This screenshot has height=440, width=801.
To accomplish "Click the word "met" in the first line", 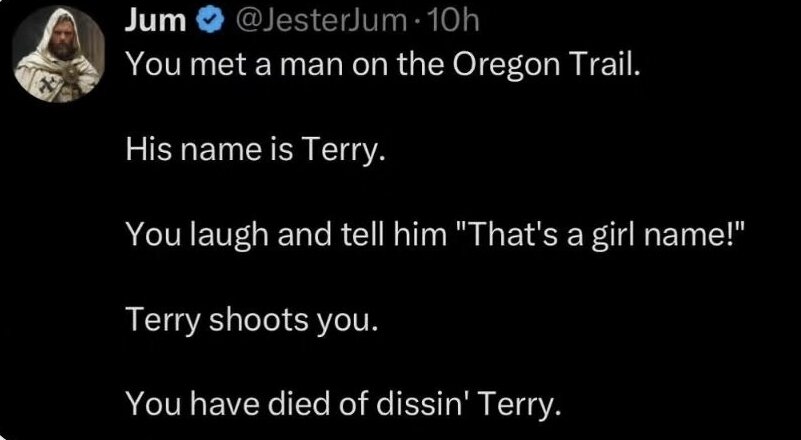I will pos(204,66).
